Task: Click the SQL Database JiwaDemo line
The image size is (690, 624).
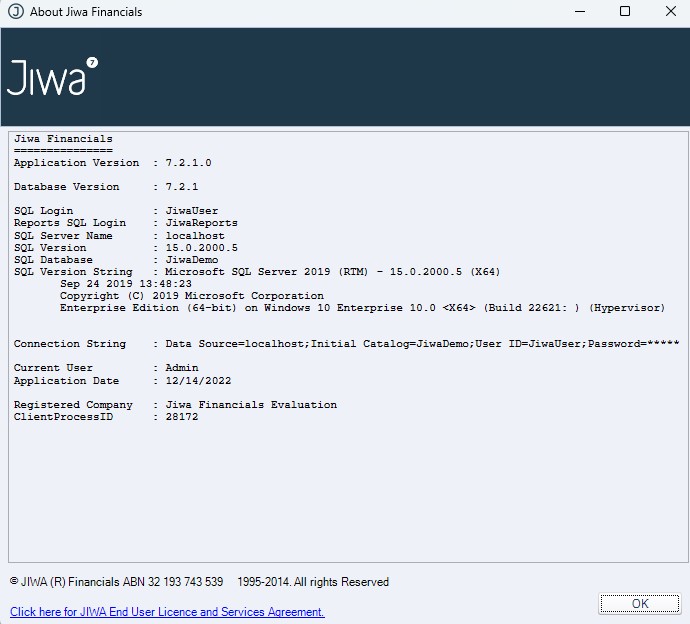Action: tap(115, 260)
